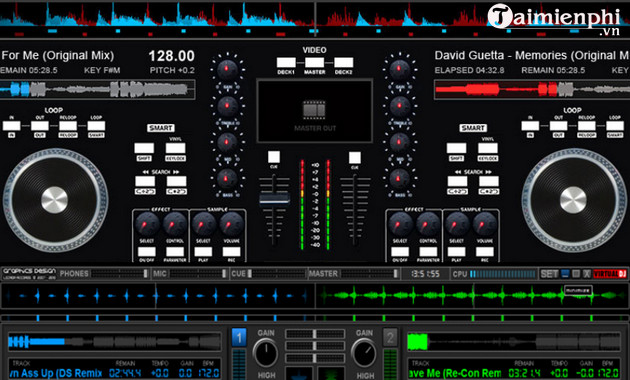
Task: Toggle the left deck smart LOOP button
Action: coord(96,126)
